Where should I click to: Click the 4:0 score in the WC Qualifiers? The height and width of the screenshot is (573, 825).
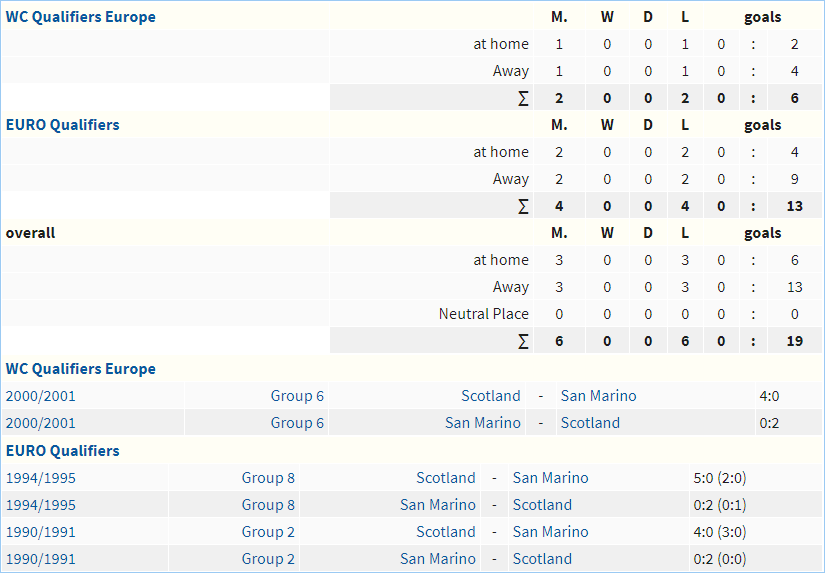pyautogui.click(x=769, y=396)
